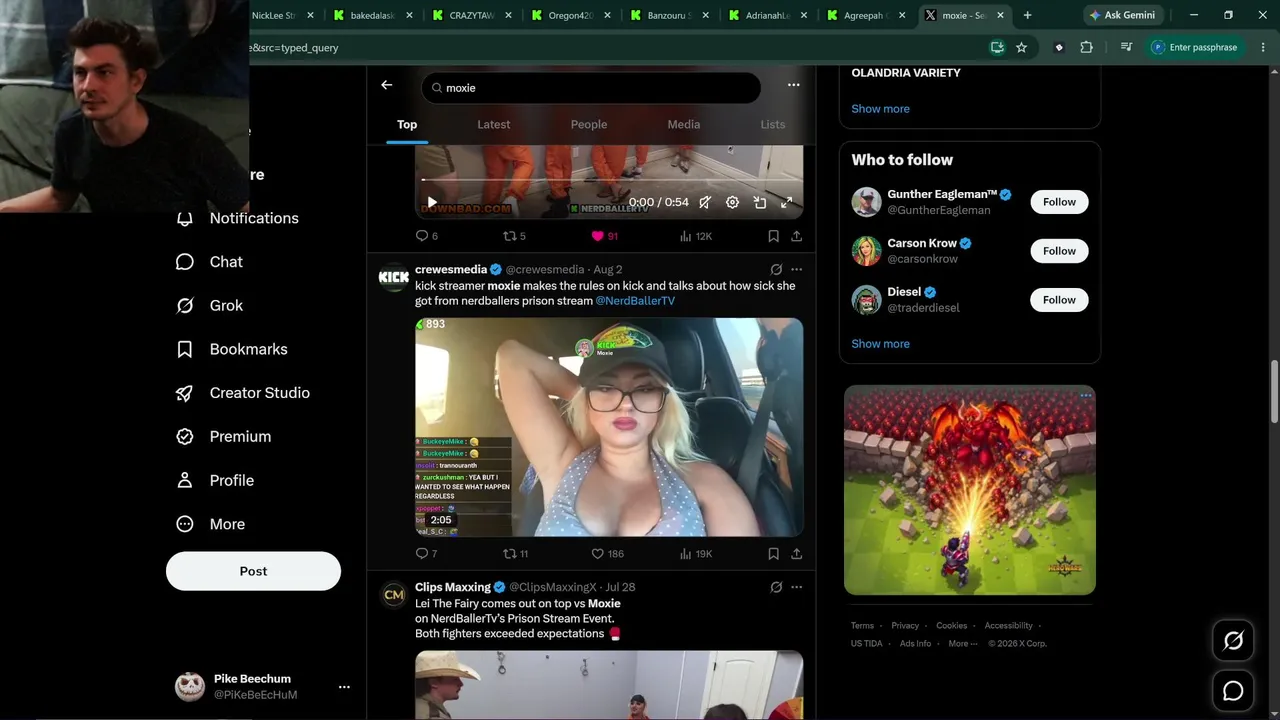Unlike the post with 91 likes
Viewport: 1280px width, 720px height.
[x=605, y=236]
